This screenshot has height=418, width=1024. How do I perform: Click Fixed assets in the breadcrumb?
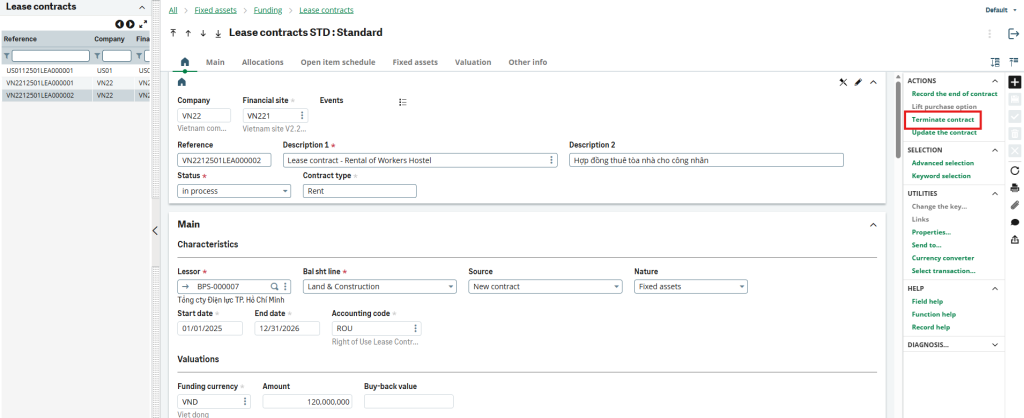pyautogui.click(x=215, y=10)
